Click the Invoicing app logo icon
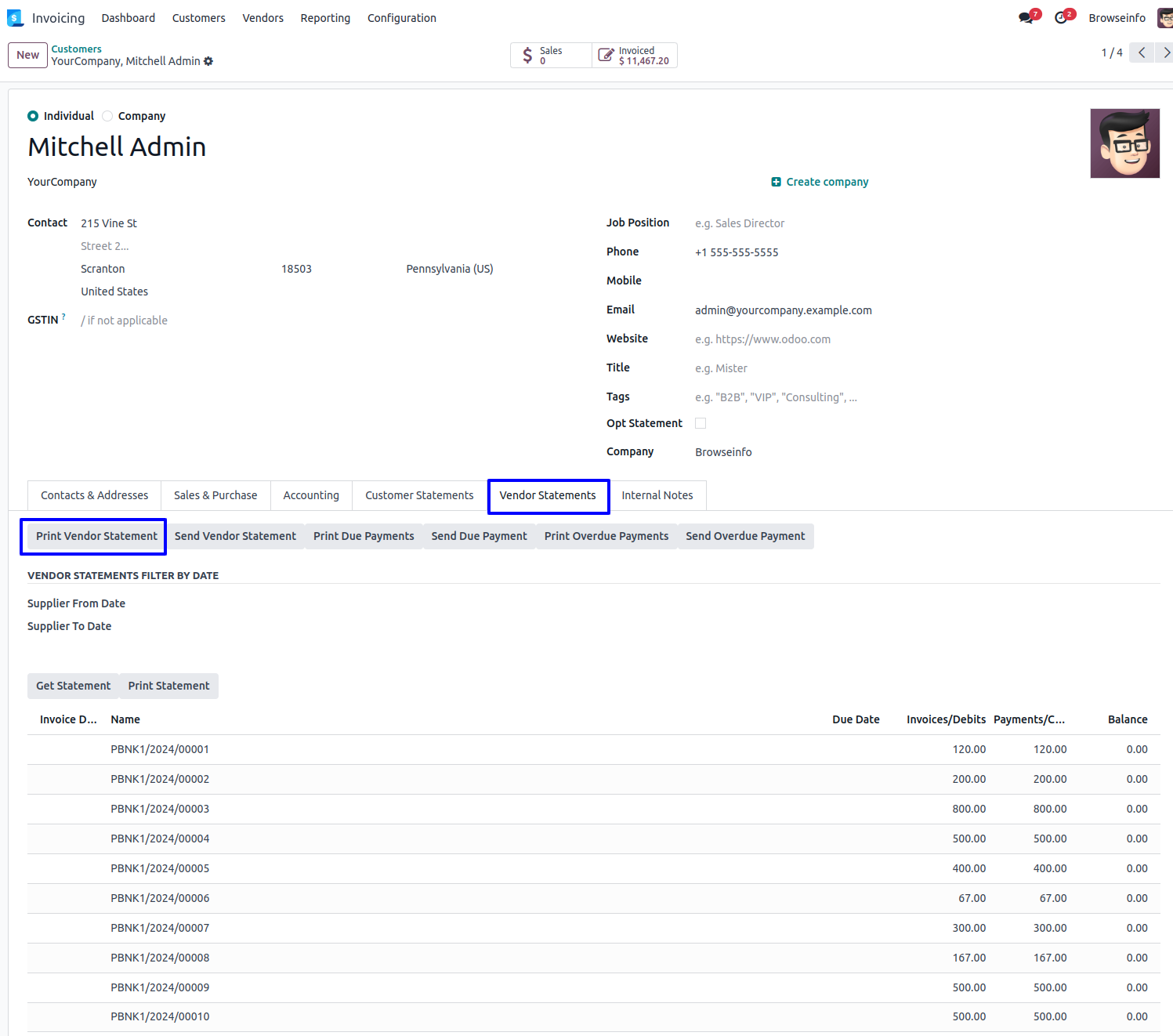Screen dimensions: 1173x1036 pos(15,18)
